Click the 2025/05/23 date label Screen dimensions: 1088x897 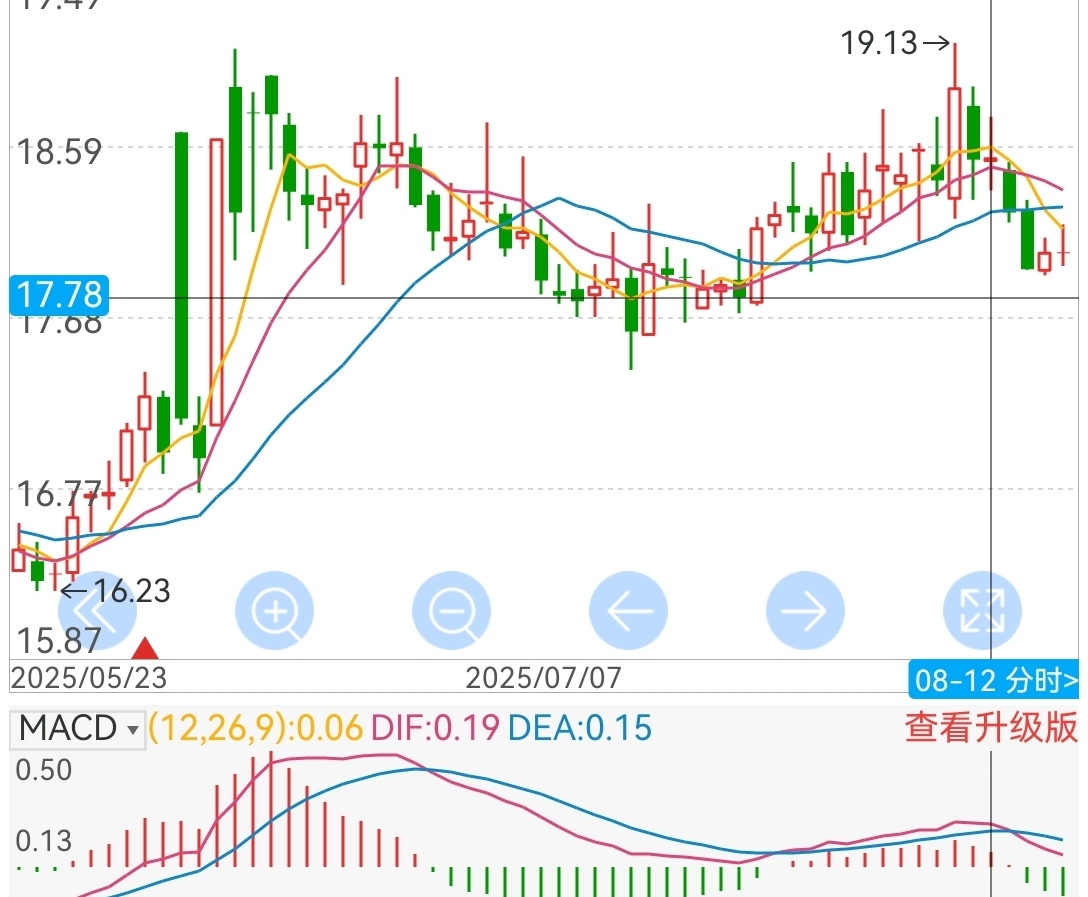coord(89,678)
